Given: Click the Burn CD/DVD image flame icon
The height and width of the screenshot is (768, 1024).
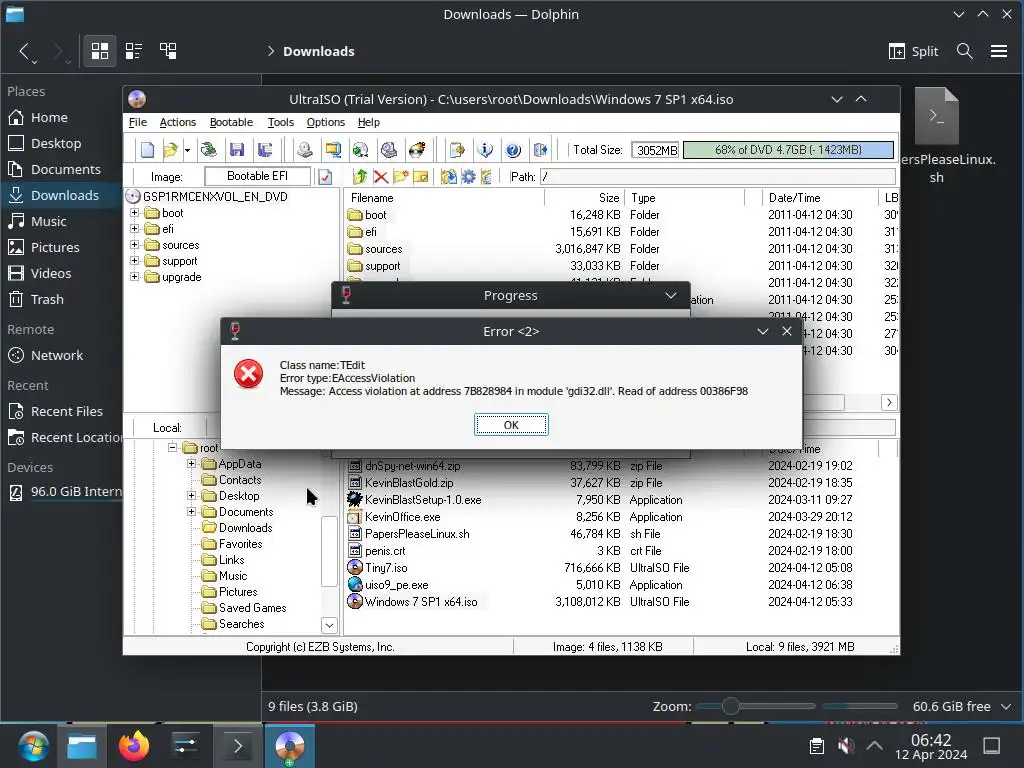Looking at the screenshot, I should point(417,150).
